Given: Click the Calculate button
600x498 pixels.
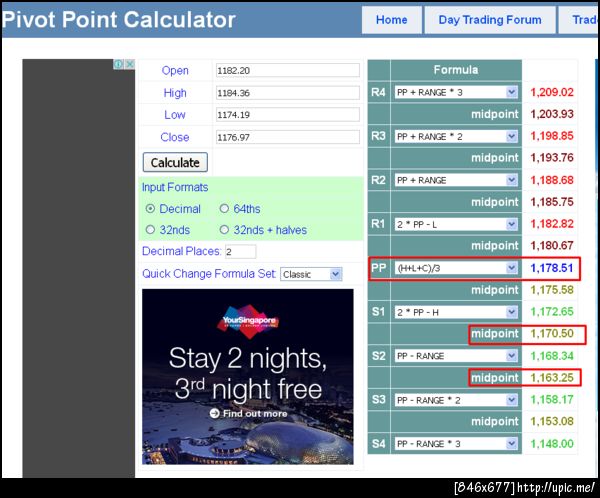Looking at the screenshot, I should click(175, 162).
